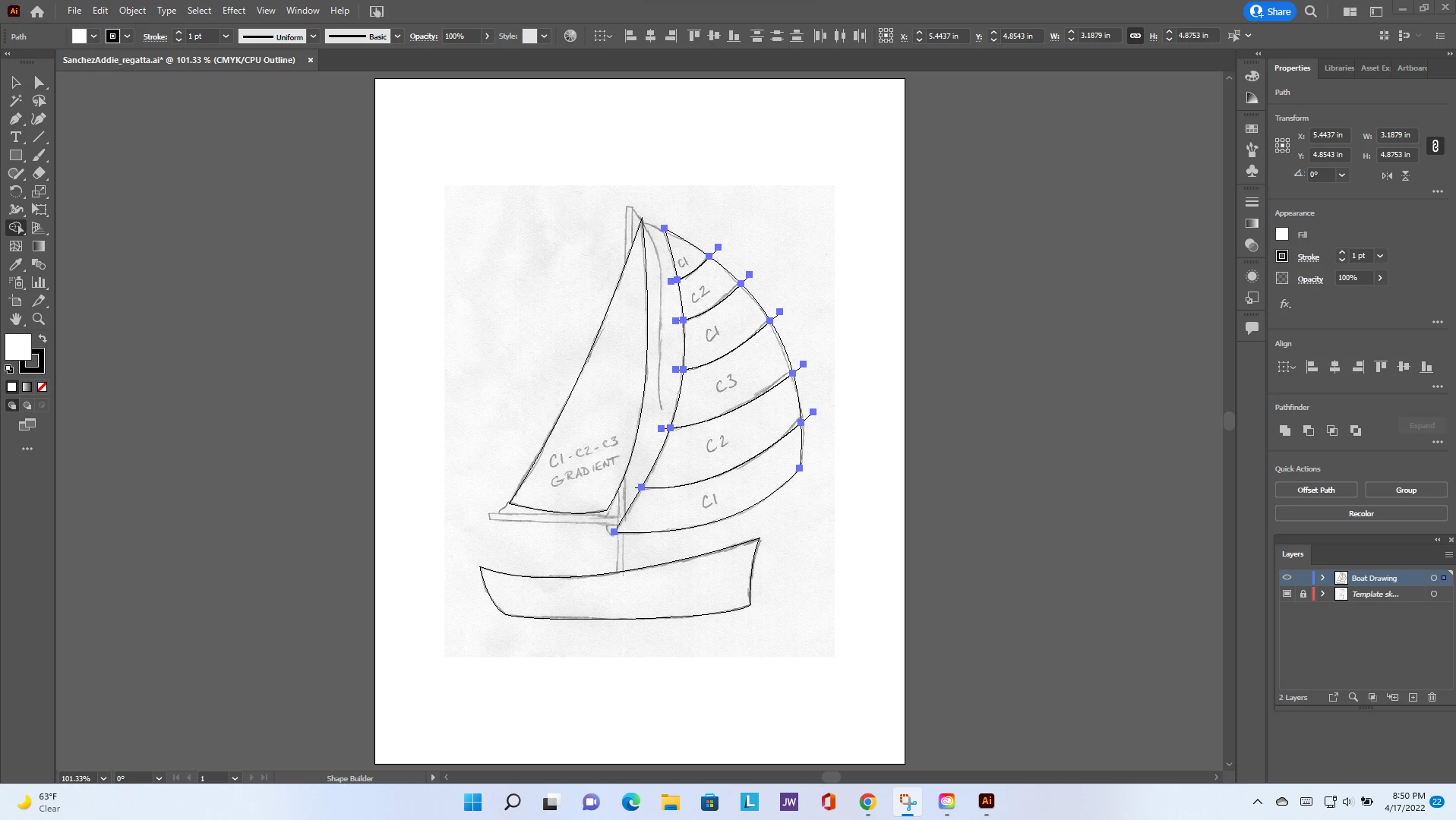Choose the Paintbrush tool

(x=39, y=155)
